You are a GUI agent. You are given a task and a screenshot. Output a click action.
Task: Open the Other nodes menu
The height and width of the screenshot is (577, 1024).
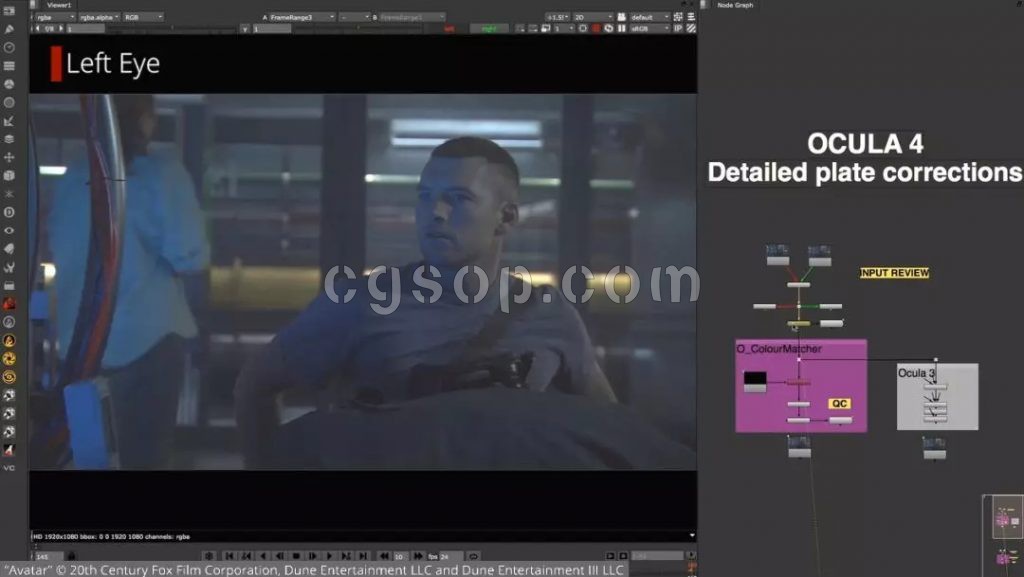click(9, 285)
